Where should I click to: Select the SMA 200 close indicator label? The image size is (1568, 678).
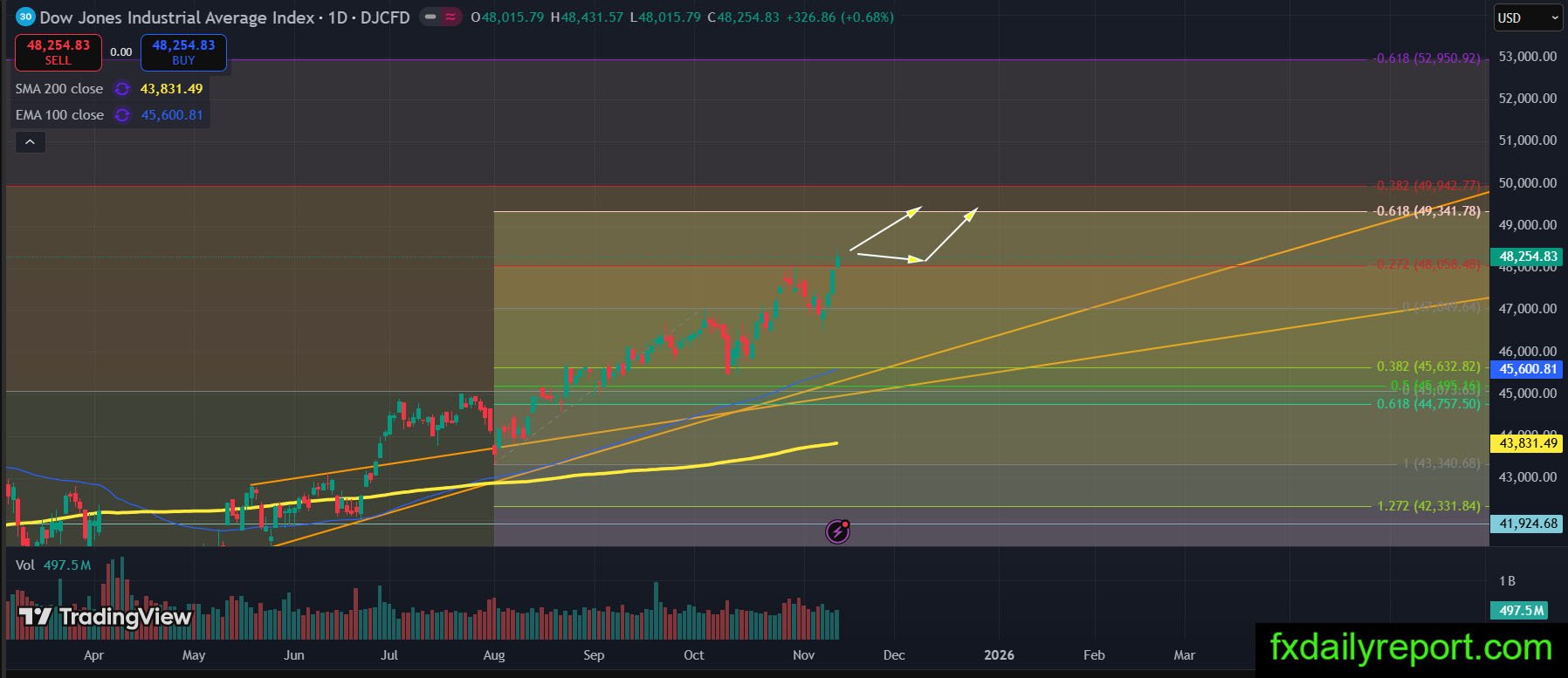pyautogui.click(x=59, y=89)
